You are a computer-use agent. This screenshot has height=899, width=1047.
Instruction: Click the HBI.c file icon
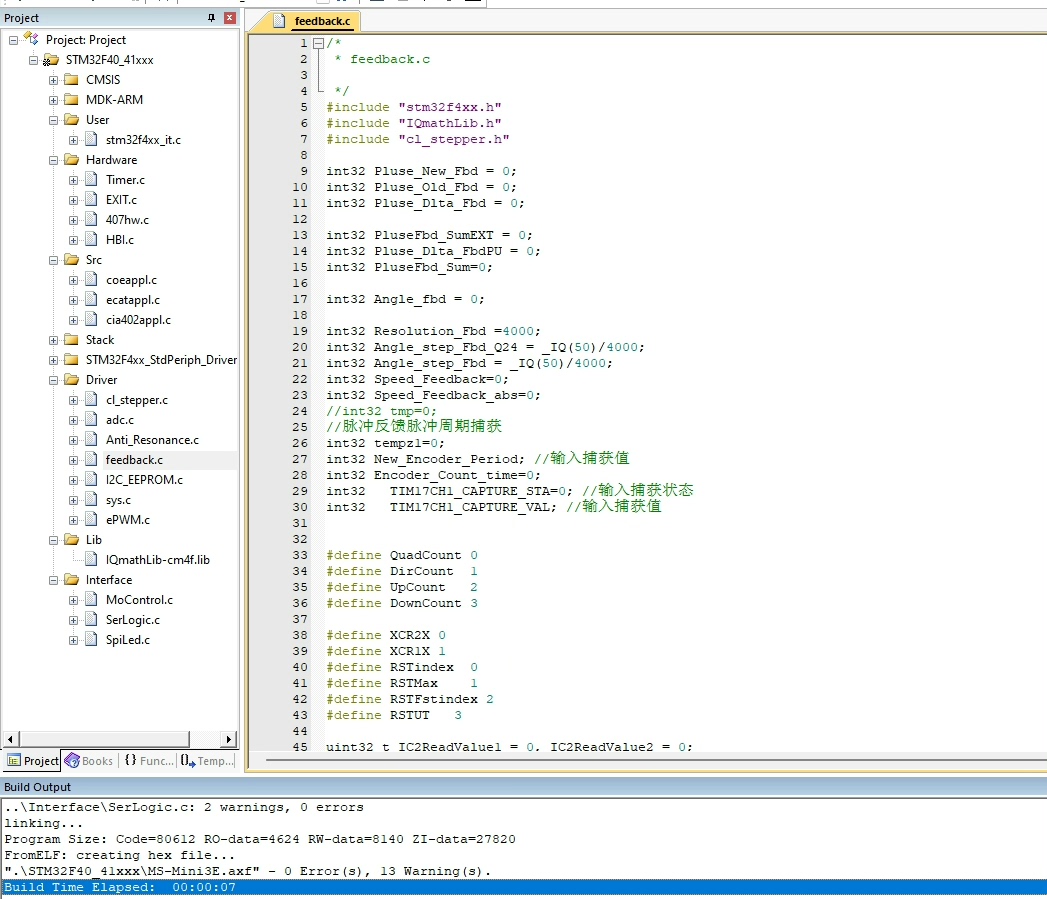coord(91,240)
